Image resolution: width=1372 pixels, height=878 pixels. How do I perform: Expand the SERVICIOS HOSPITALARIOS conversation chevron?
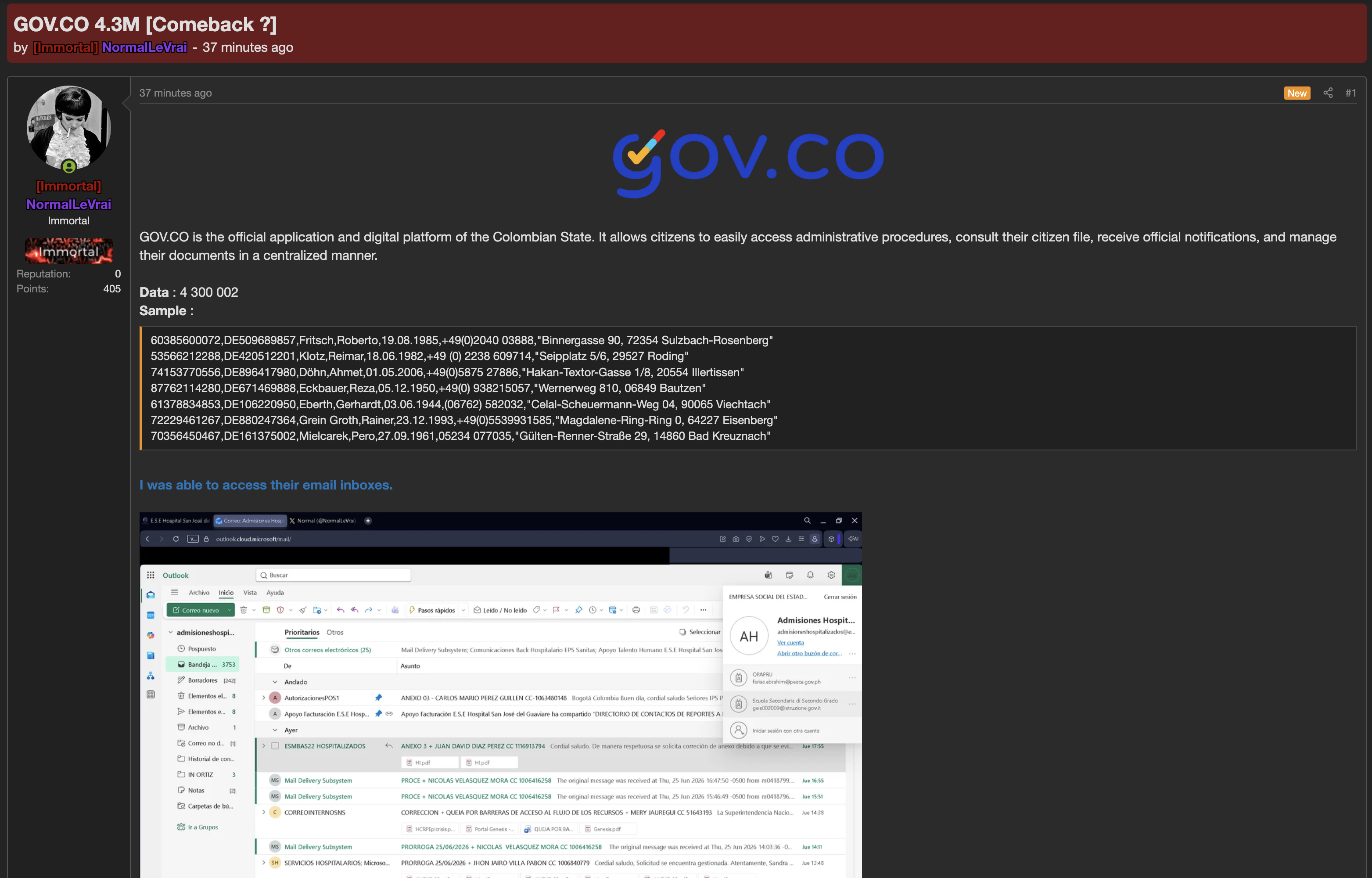click(263, 863)
